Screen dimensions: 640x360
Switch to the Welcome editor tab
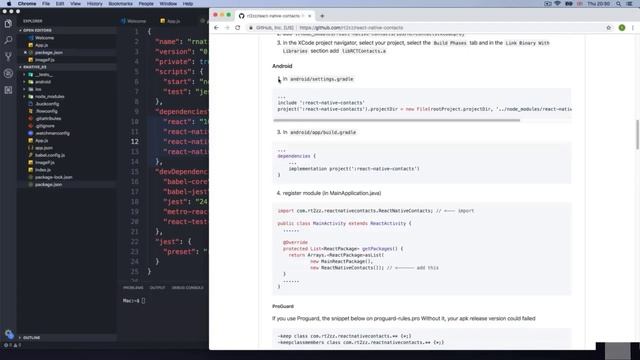tap(133, 21)
